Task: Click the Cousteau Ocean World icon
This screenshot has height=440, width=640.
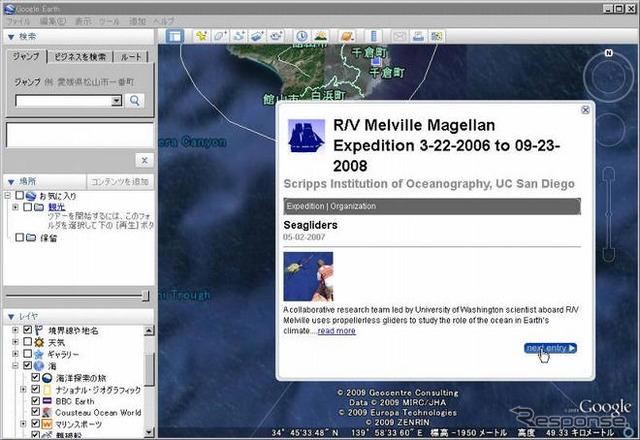Action: [47, 413]
